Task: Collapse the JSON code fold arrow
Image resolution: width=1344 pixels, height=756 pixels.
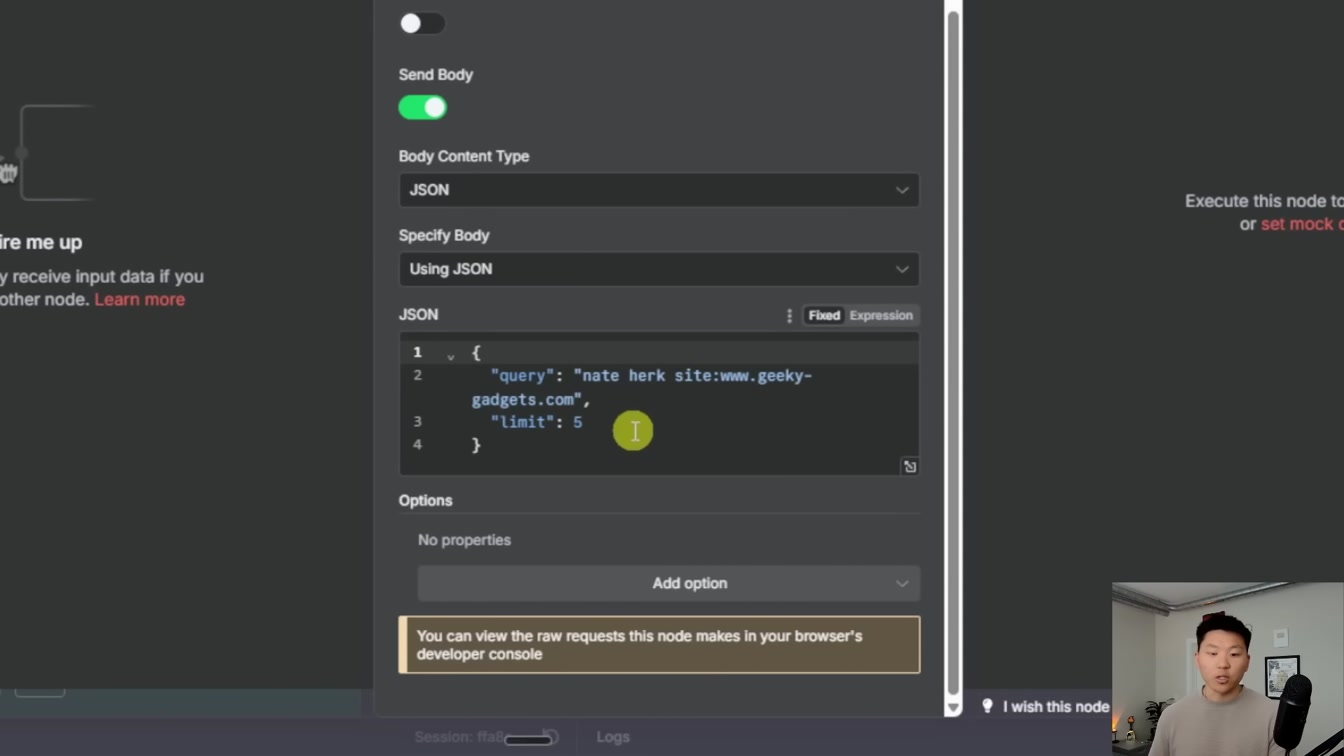Action: (x=451, y=355)
